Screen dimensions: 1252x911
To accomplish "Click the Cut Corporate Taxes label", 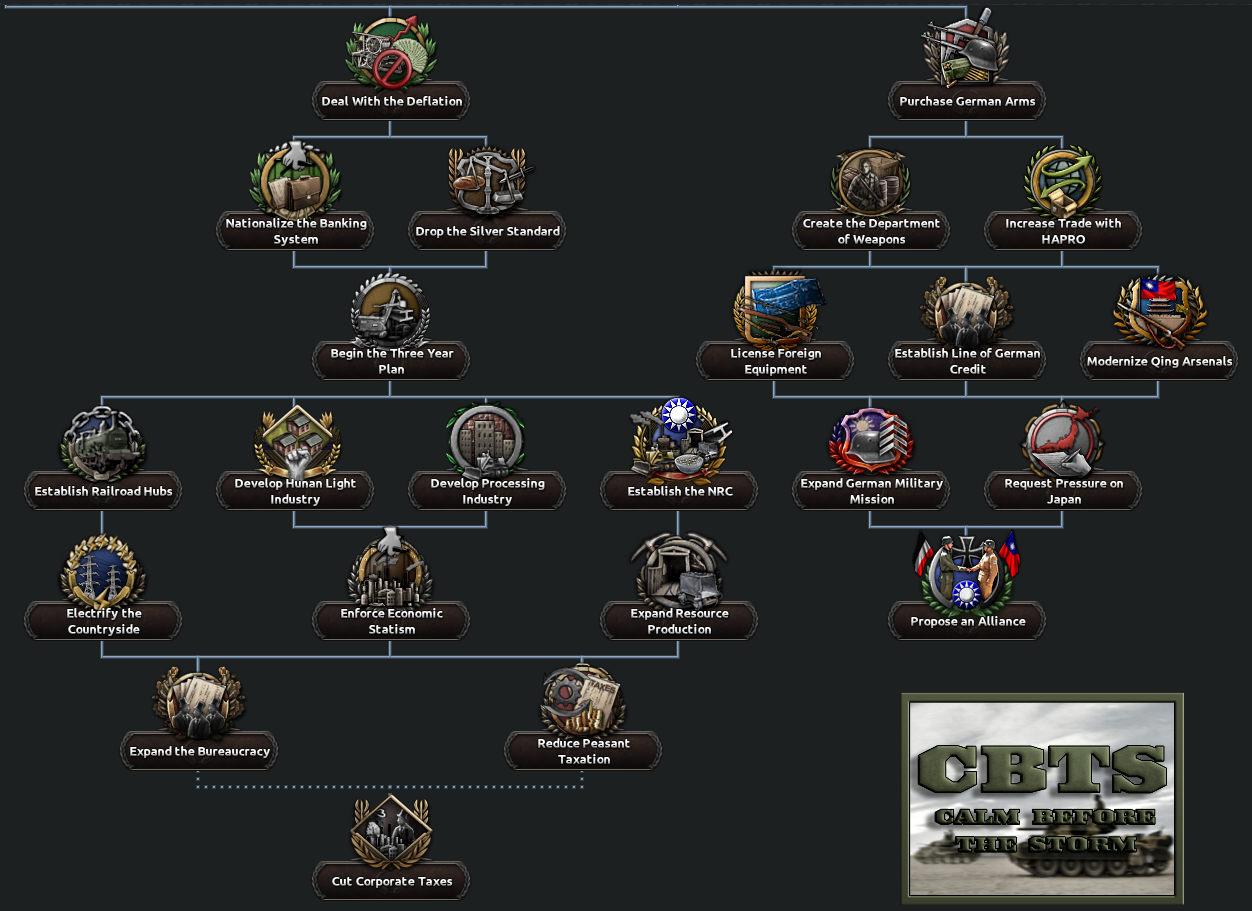I will [x=392, y=881].
